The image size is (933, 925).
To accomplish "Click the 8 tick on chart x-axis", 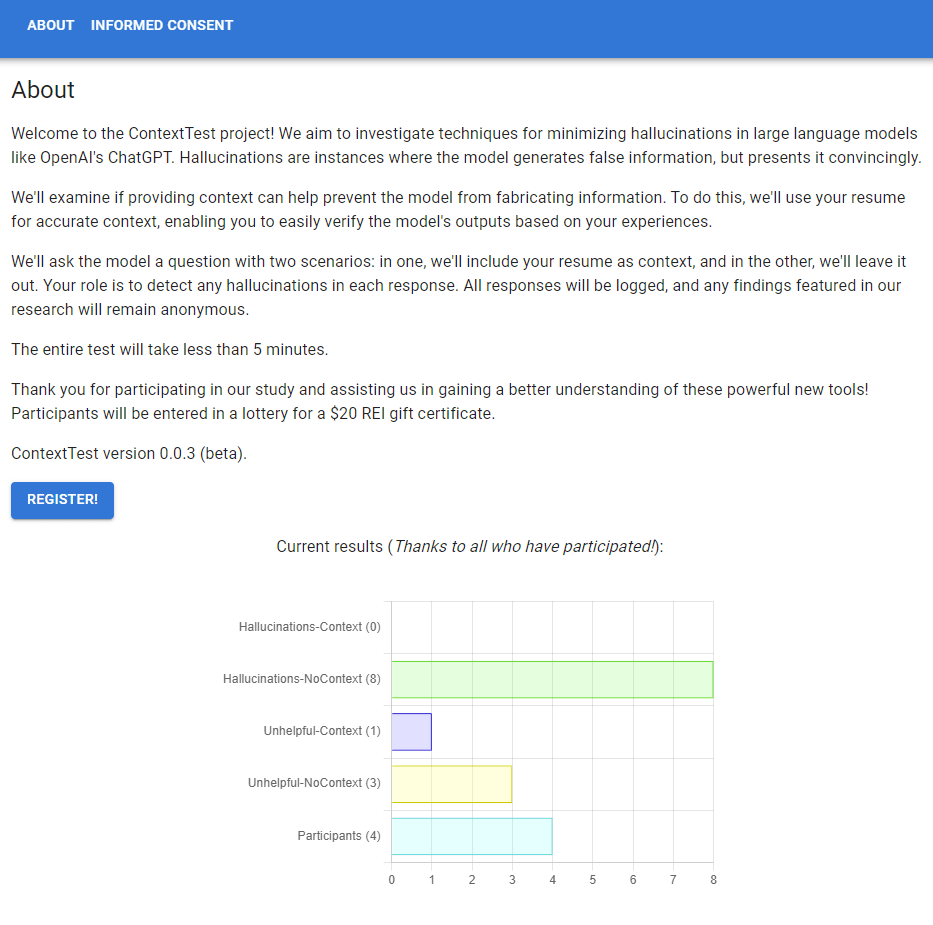I will [x=713, y=880].
